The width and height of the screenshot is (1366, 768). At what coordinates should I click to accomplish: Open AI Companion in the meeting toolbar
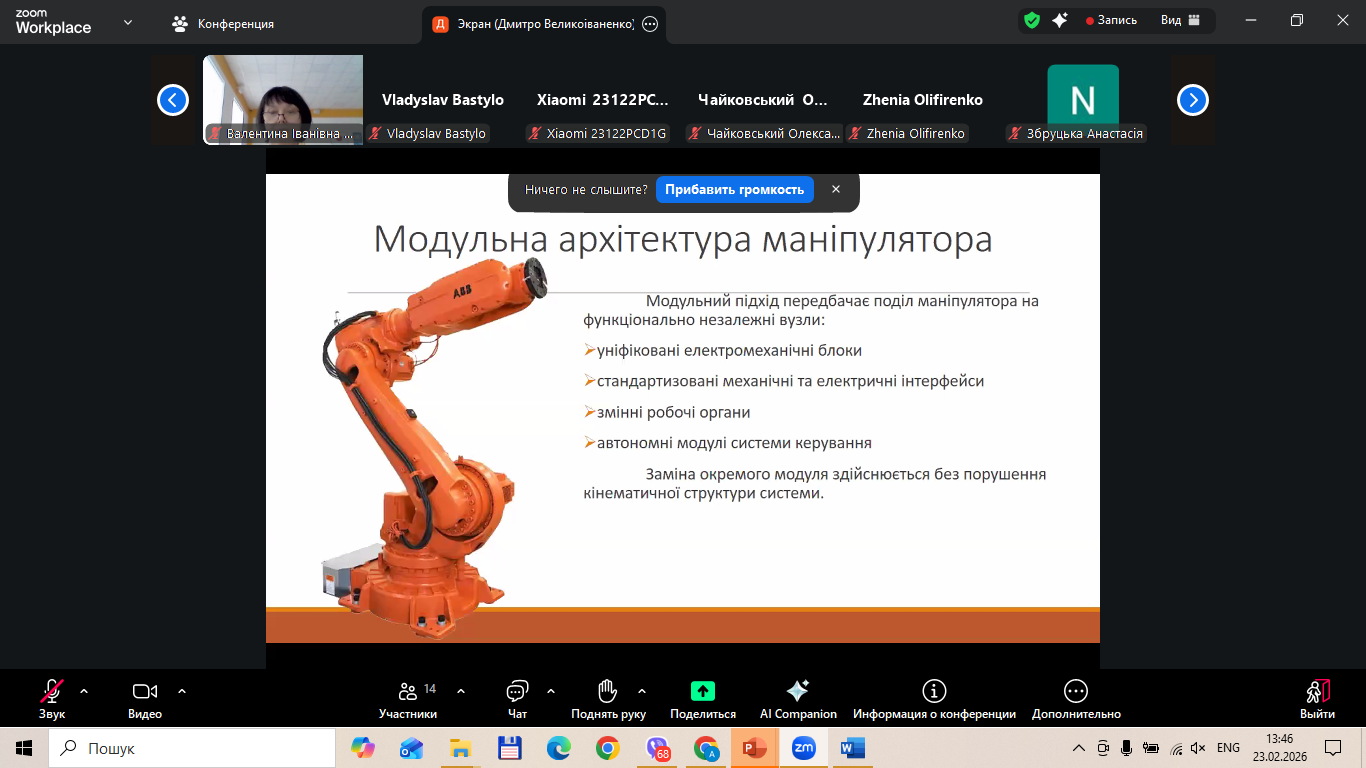pos(798,698)
